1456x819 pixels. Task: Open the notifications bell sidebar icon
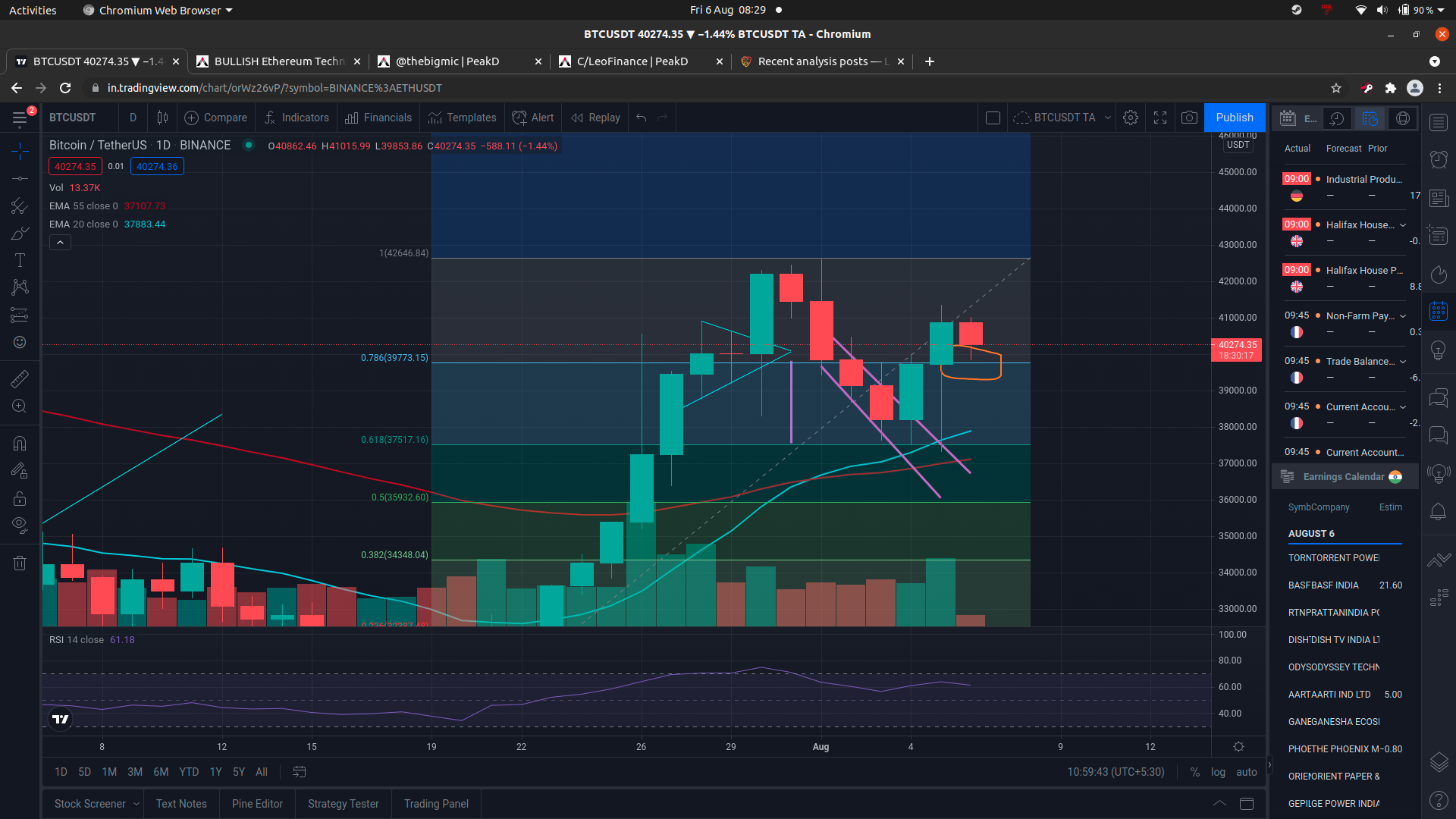pos(1439,512)
